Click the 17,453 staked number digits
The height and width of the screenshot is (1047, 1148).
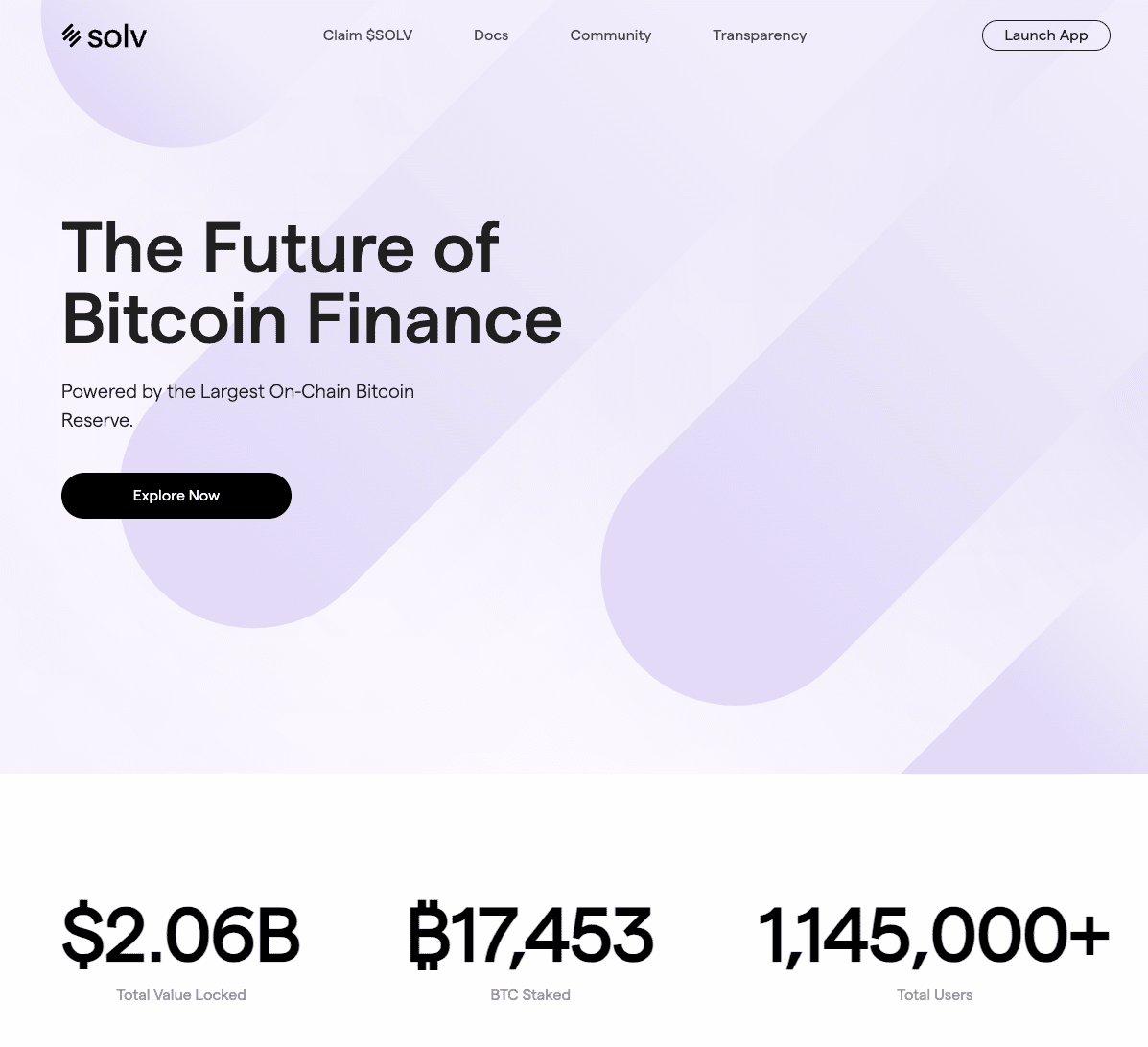coord(552,935)
